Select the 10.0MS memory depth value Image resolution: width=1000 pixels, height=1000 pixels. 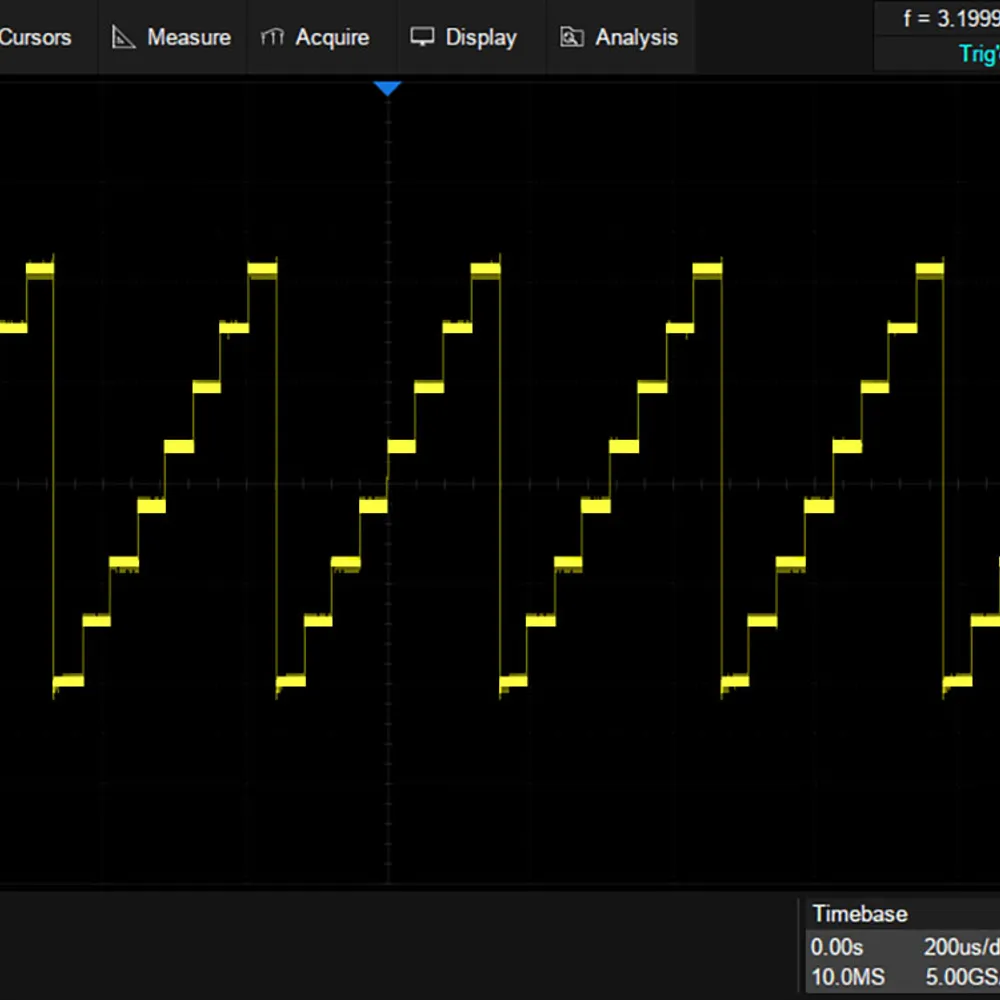pos(845,977)
